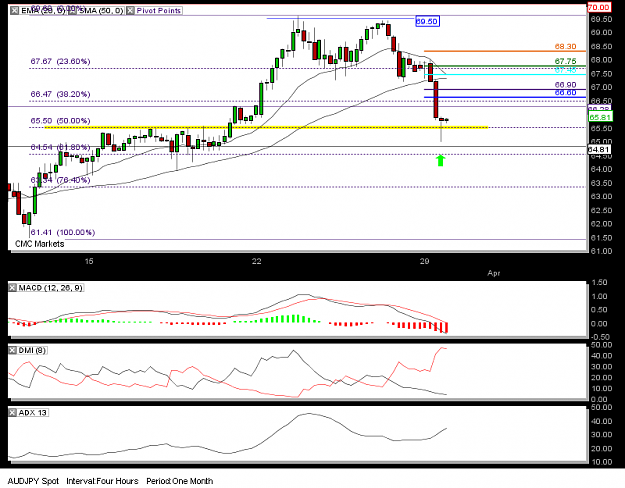This screenshot has width=625, height=488.
Task: Open the Pivot Points indicator label
Action: pyautogui.click(x=158, y=11)
